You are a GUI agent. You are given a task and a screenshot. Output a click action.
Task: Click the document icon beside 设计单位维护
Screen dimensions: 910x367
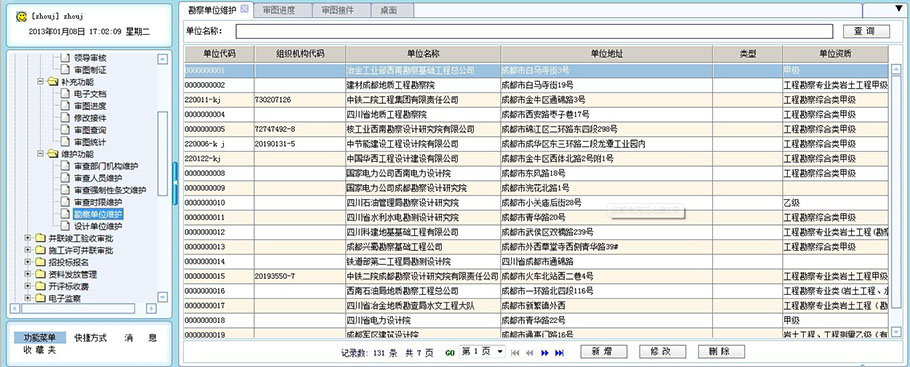coord(64,226)
